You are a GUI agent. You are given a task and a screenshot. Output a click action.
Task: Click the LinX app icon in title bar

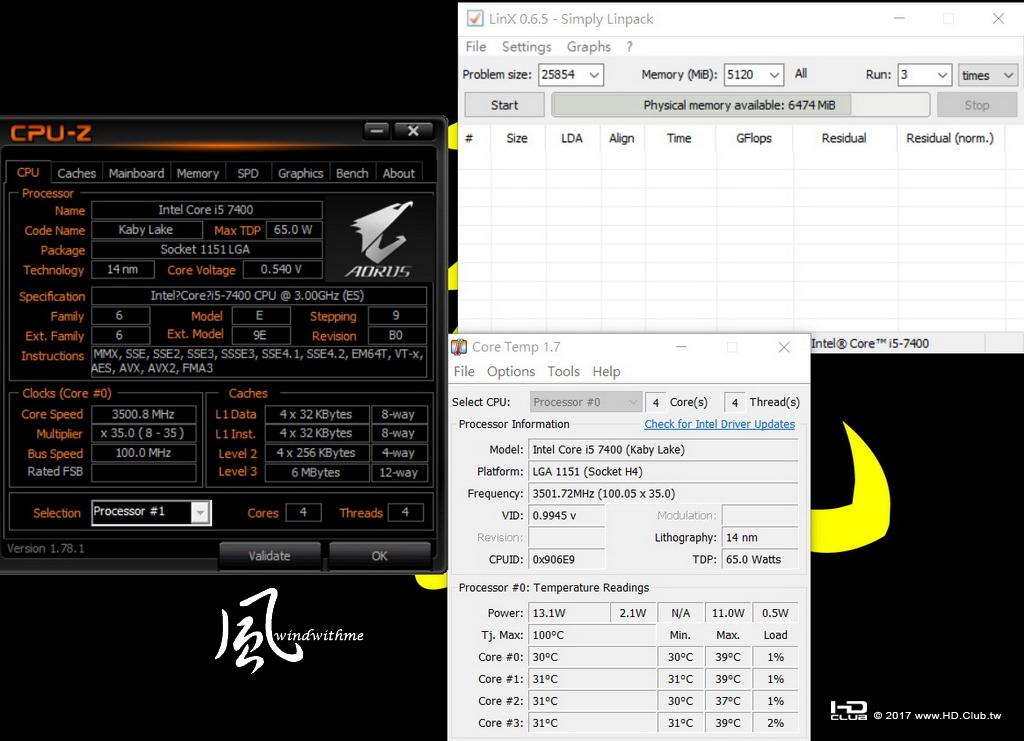tap(475, 18)
